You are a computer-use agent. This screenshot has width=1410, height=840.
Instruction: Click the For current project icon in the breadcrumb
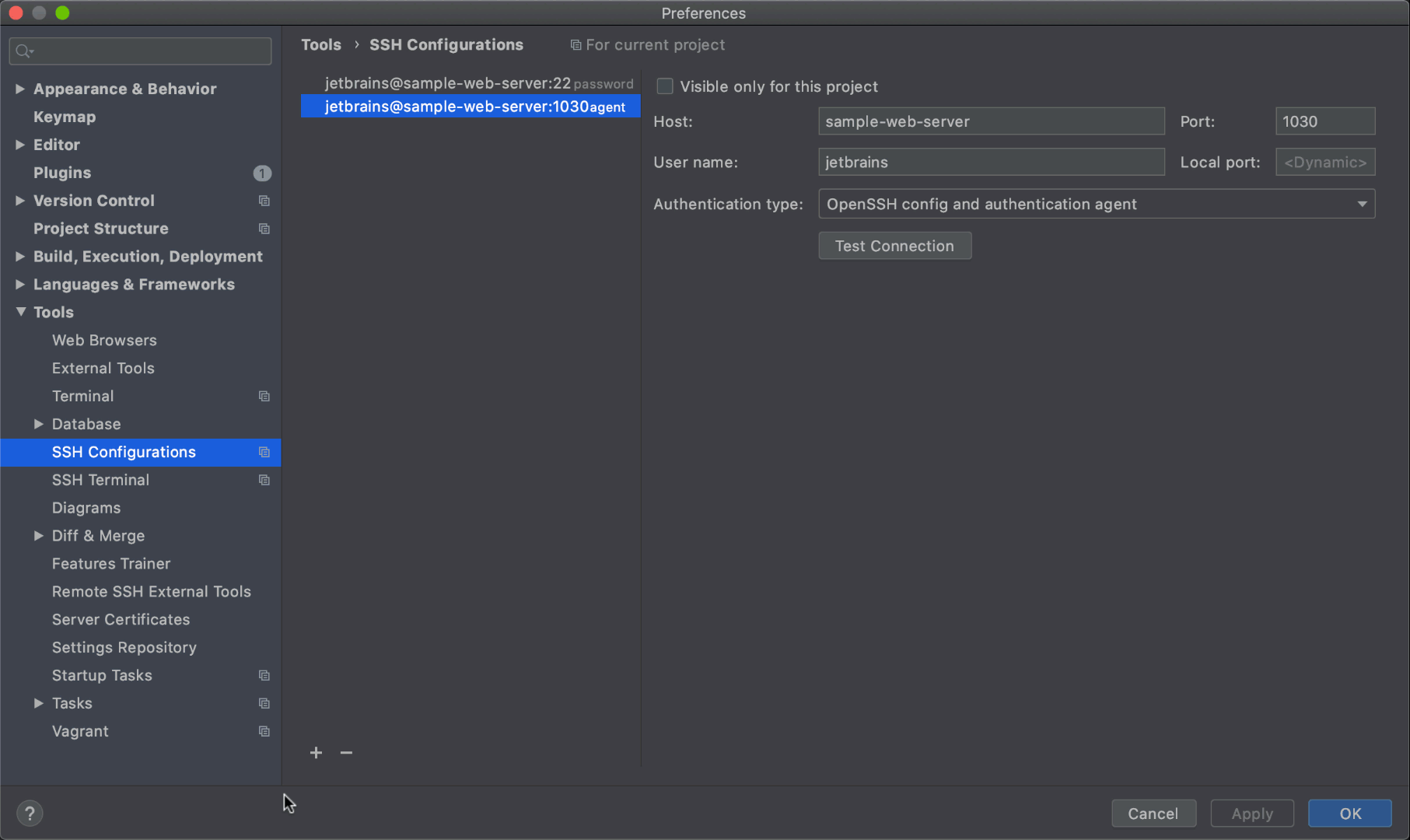pyautogui.click(x=575, y=44)
